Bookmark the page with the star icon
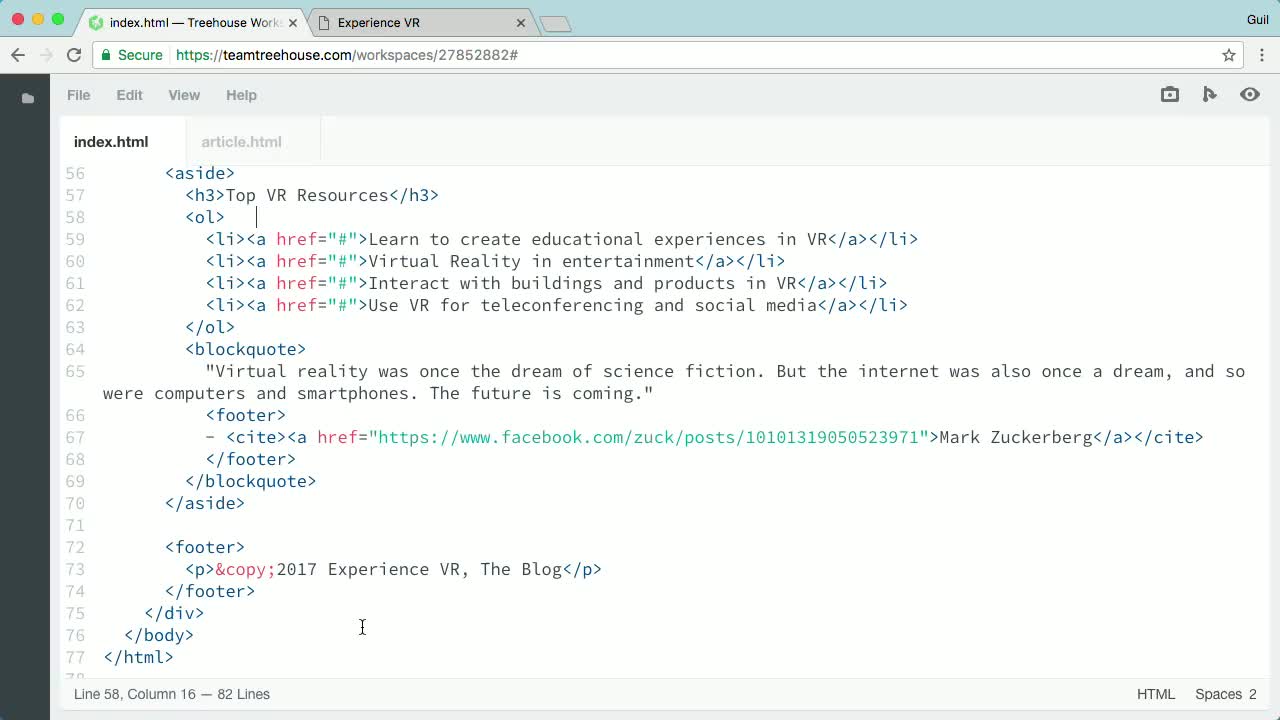Viewport: 1280px width, 720px height. click(1229, 55)
